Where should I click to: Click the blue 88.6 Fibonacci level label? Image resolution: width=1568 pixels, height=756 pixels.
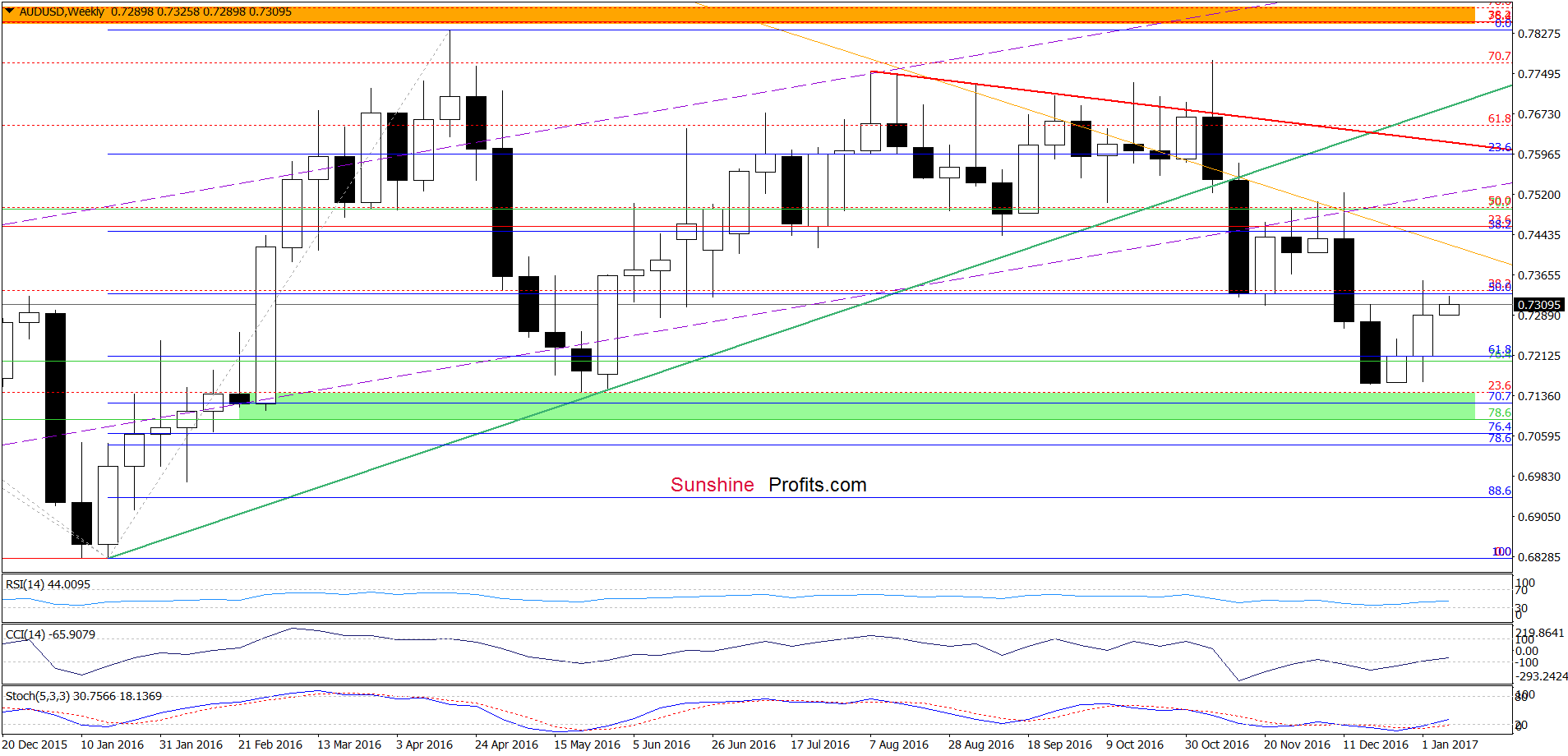(1500, 491)
